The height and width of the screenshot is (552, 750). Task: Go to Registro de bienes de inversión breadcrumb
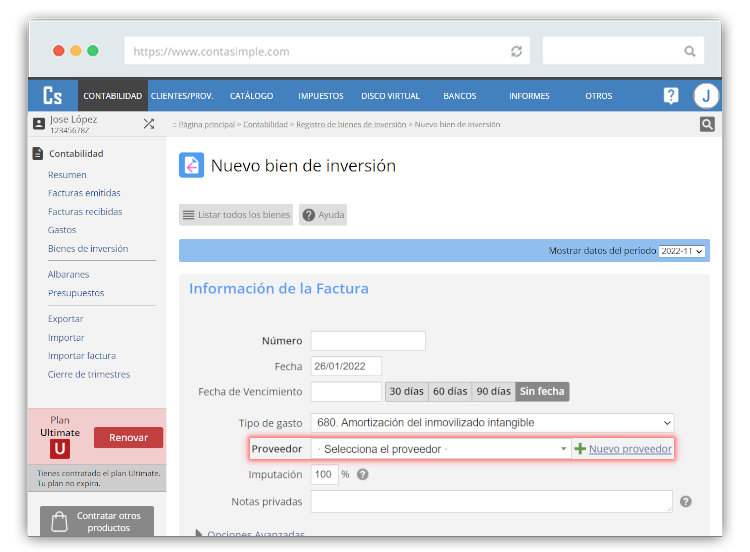[x=351, y=124]
